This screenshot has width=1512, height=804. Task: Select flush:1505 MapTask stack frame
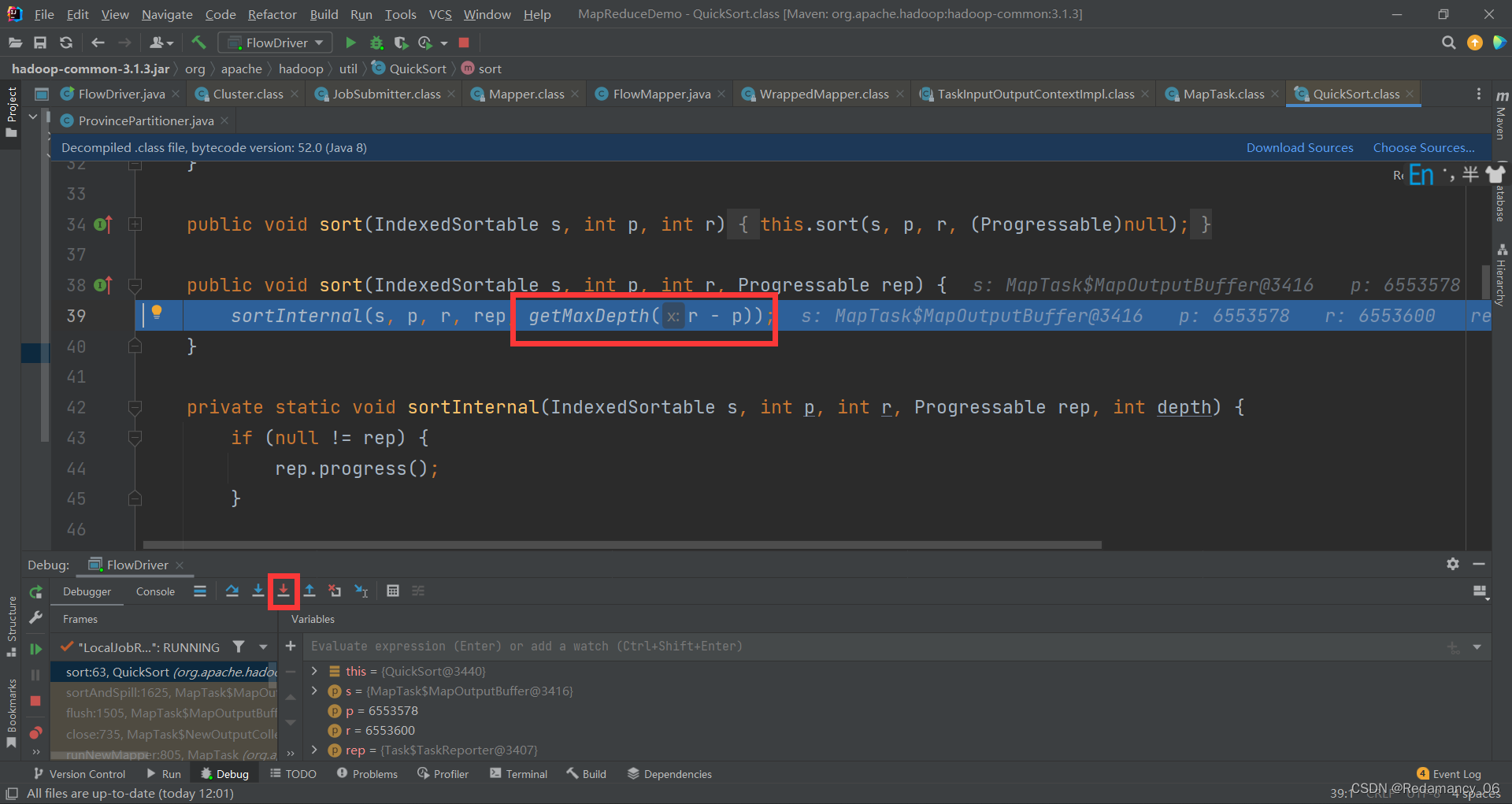(x=165, y=713)
